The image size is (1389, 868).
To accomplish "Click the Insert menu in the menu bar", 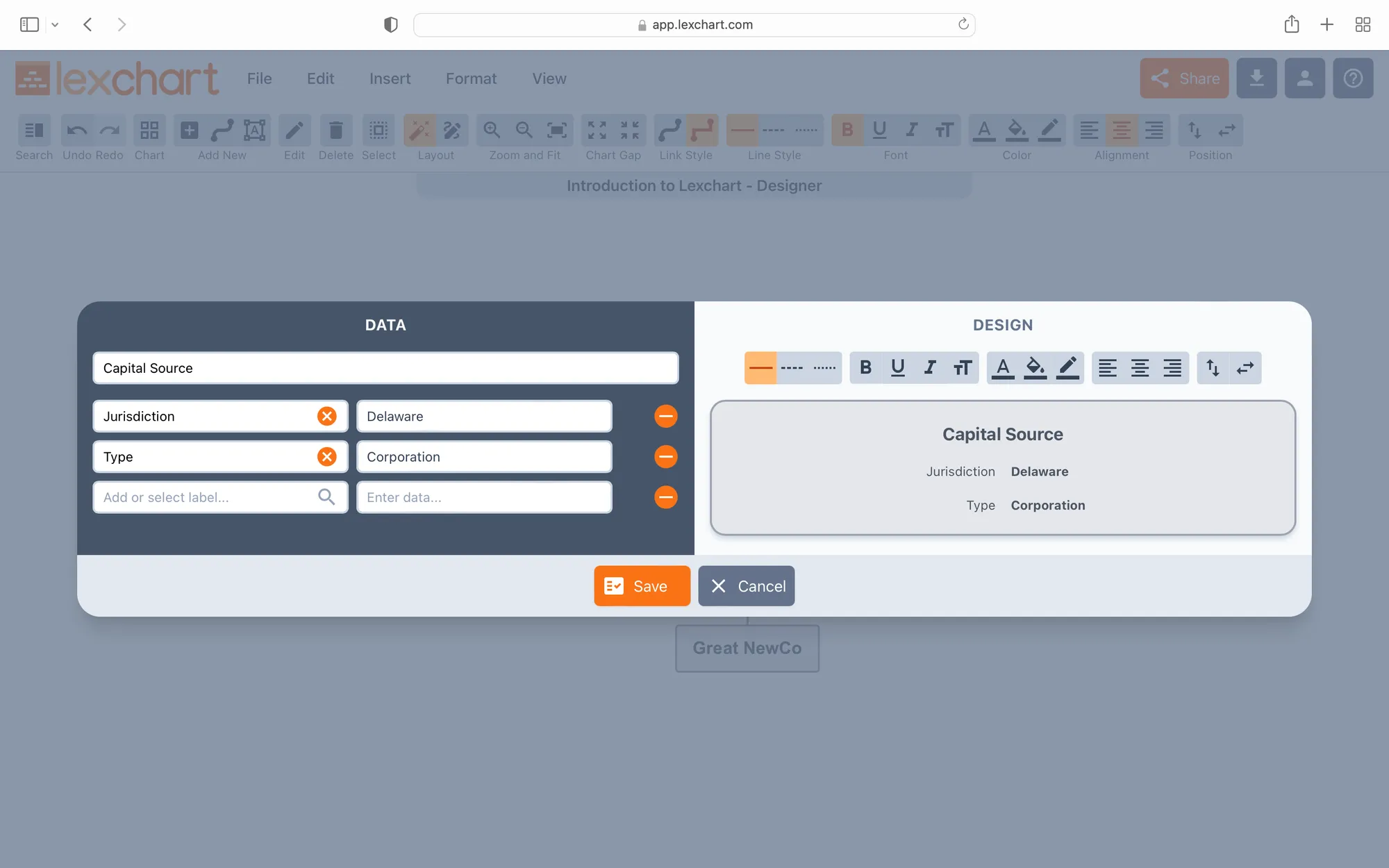I will click(x=390, y=78).
